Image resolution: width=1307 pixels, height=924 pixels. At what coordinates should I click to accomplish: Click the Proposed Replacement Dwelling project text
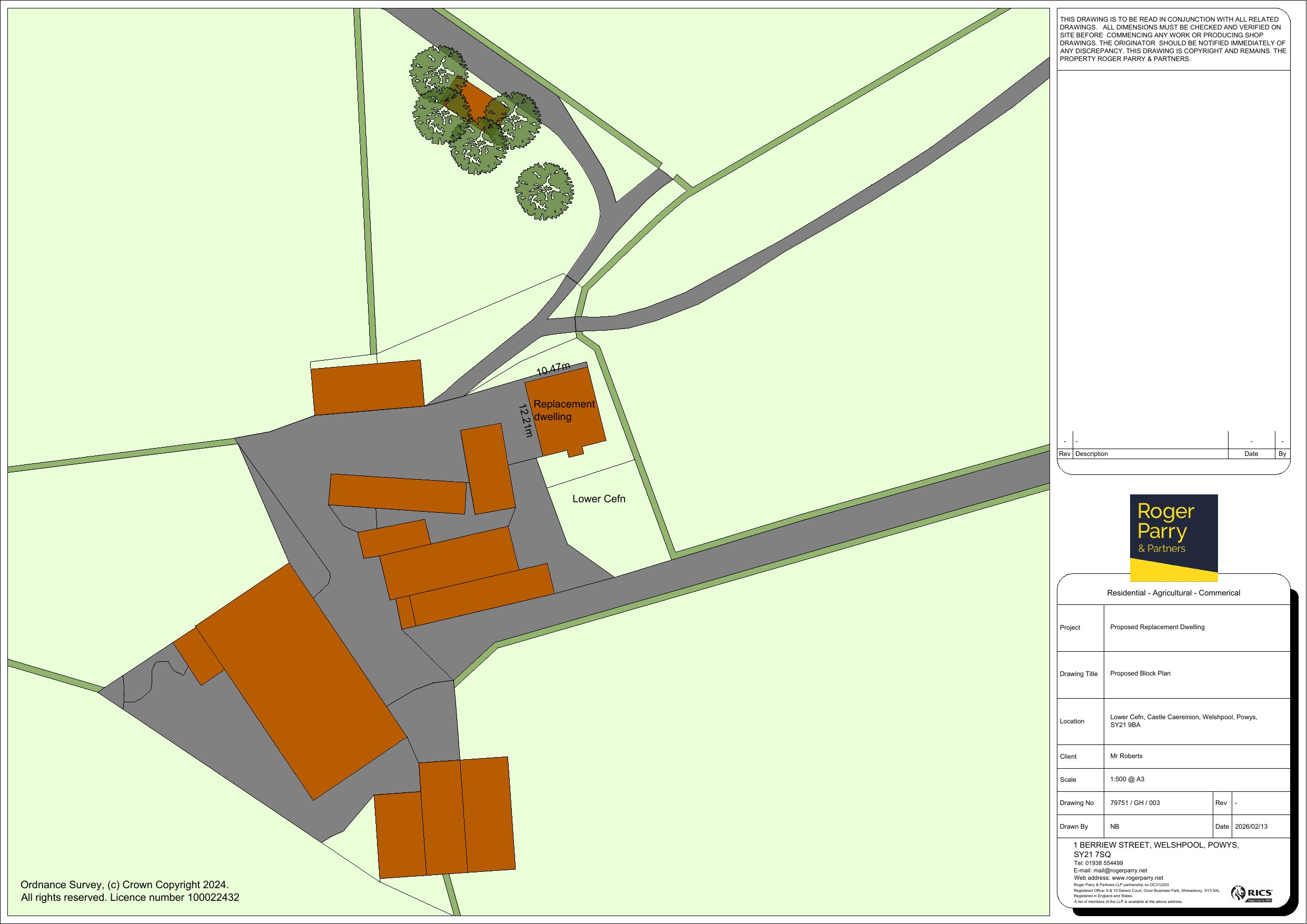point(1157,627)
